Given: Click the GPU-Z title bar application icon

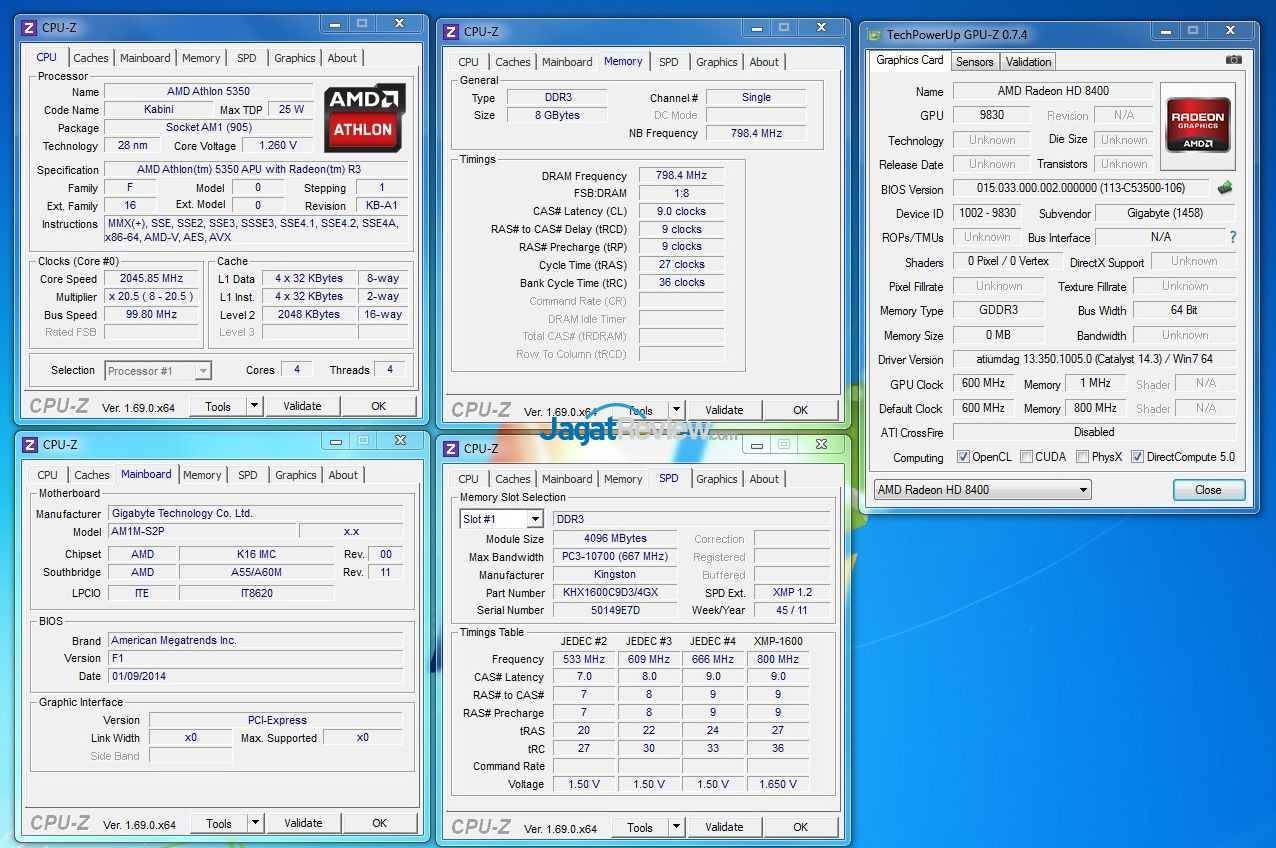Looking at the screenshot, I should pos(873,35).
